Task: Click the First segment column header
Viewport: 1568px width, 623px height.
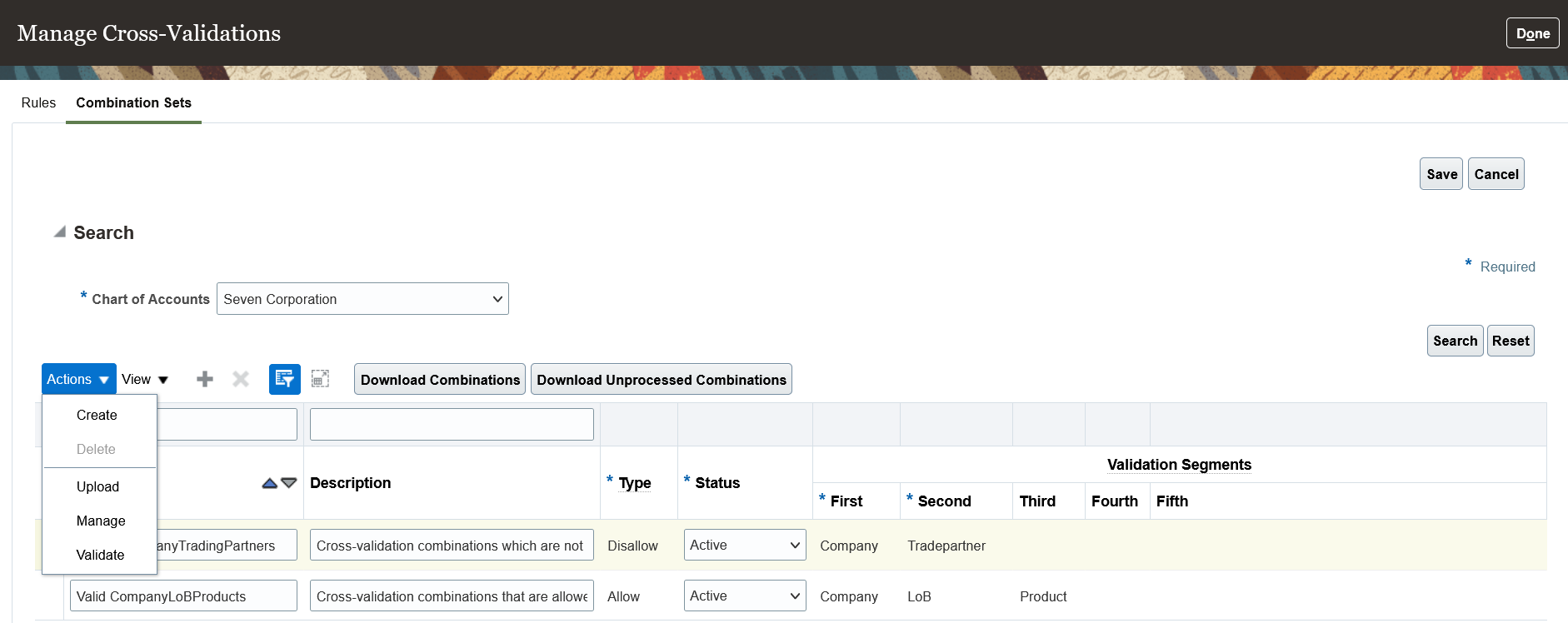Action: point(846,501)
